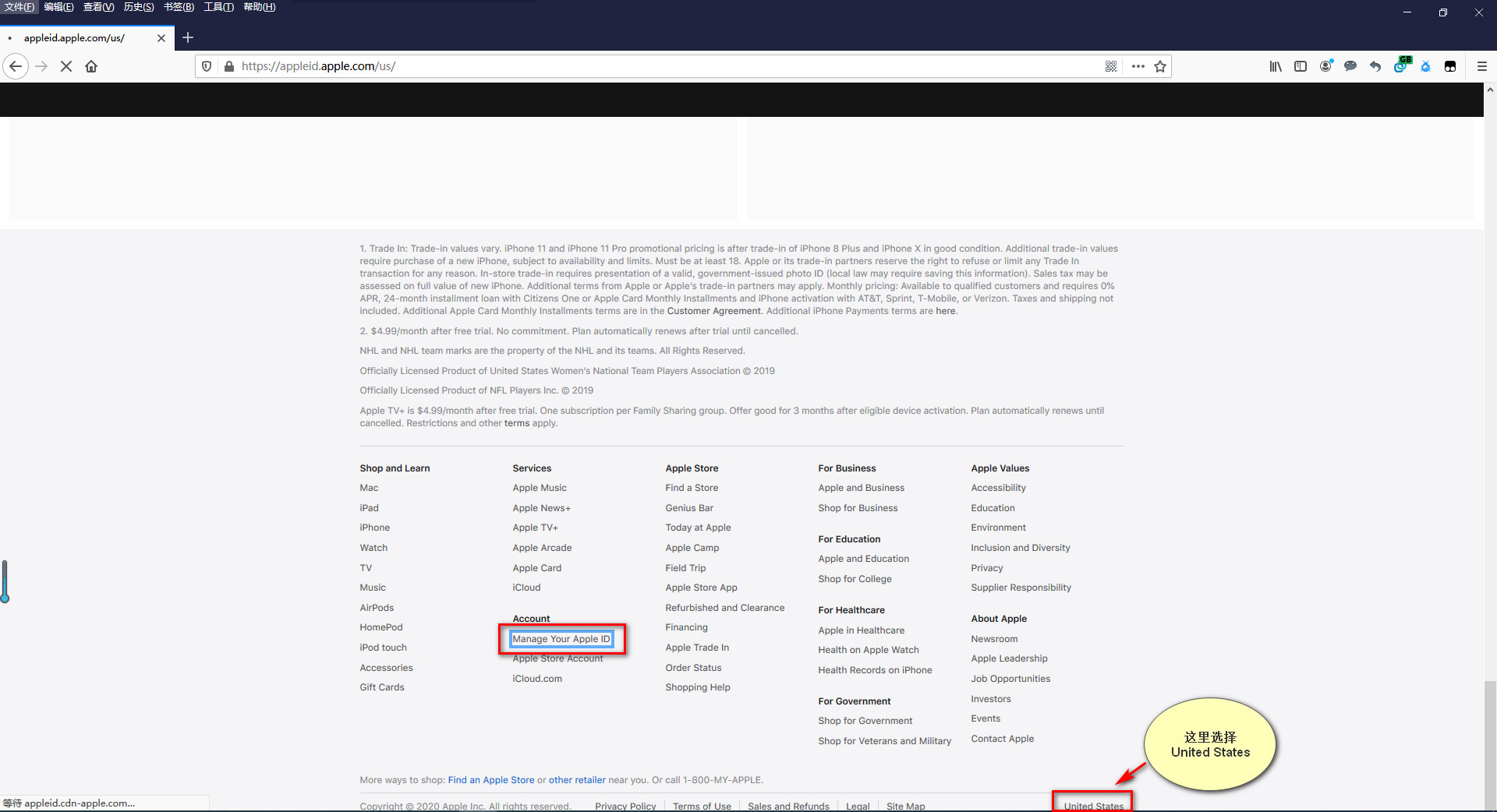Open page actions three-dot menu

[x=1138, y=66]
